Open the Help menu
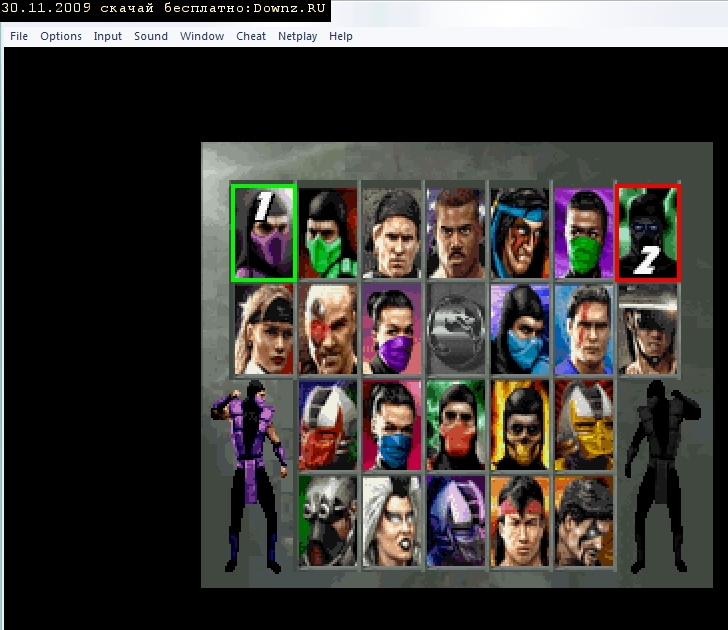 coord(341,36)
